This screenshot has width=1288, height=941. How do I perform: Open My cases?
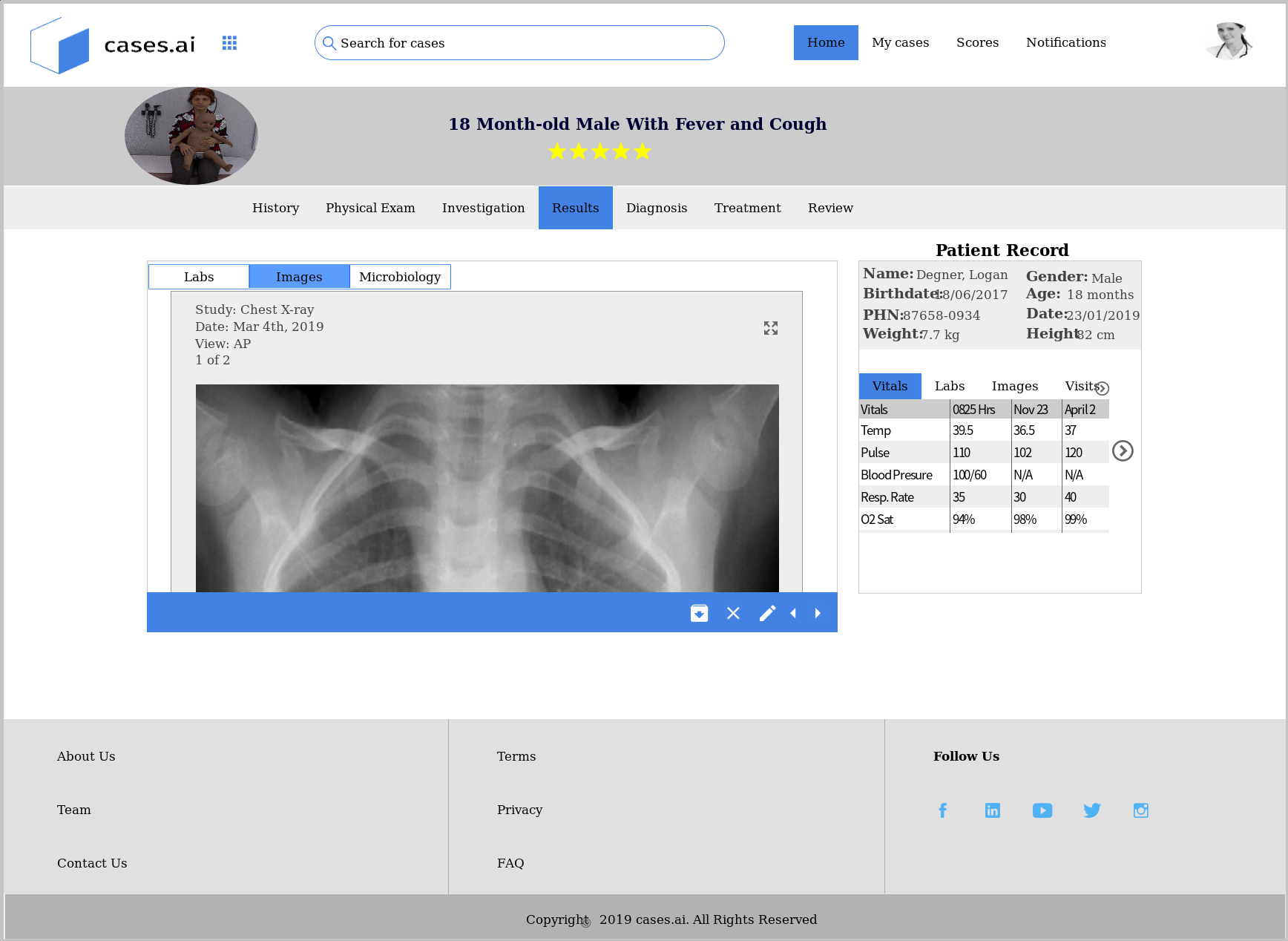click(900, 42)
